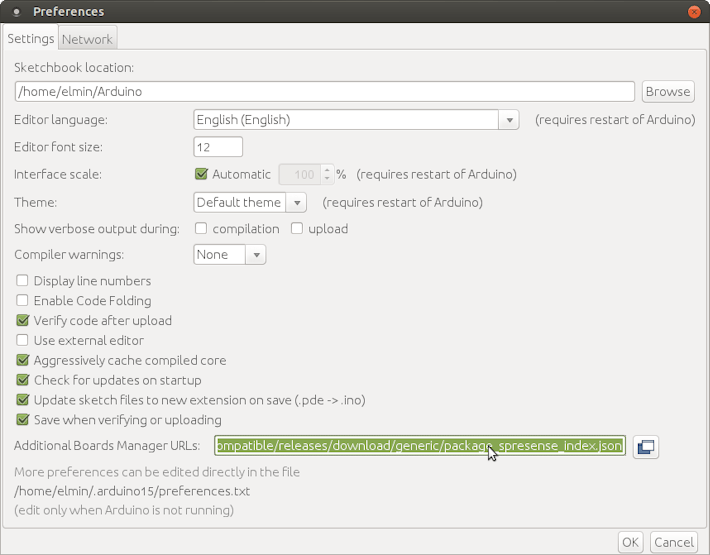Toggle Automatic interface scale checkbox
Image resolution: width=710 pixels, height=555 pixels.
pyautogui.click(x=201, y=174)
